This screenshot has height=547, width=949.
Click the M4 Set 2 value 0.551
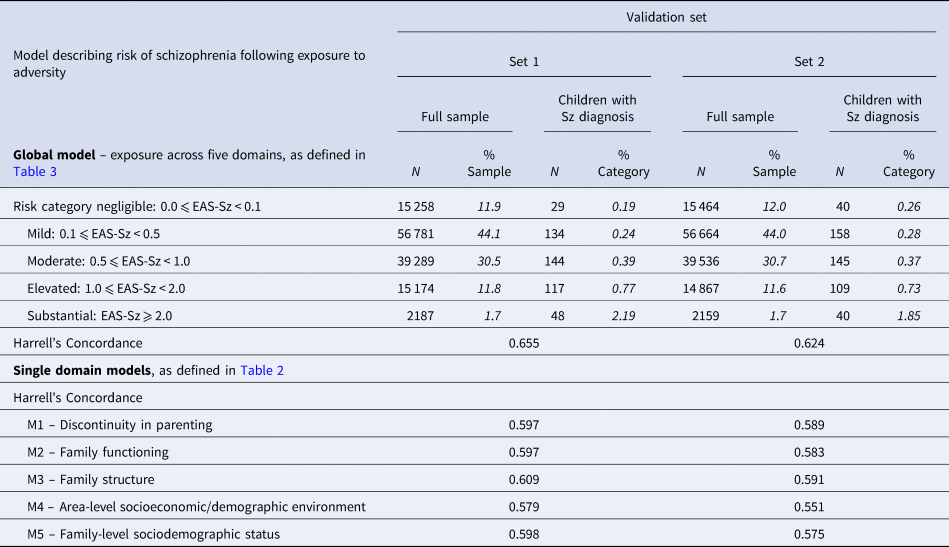[x=809, y=507]
